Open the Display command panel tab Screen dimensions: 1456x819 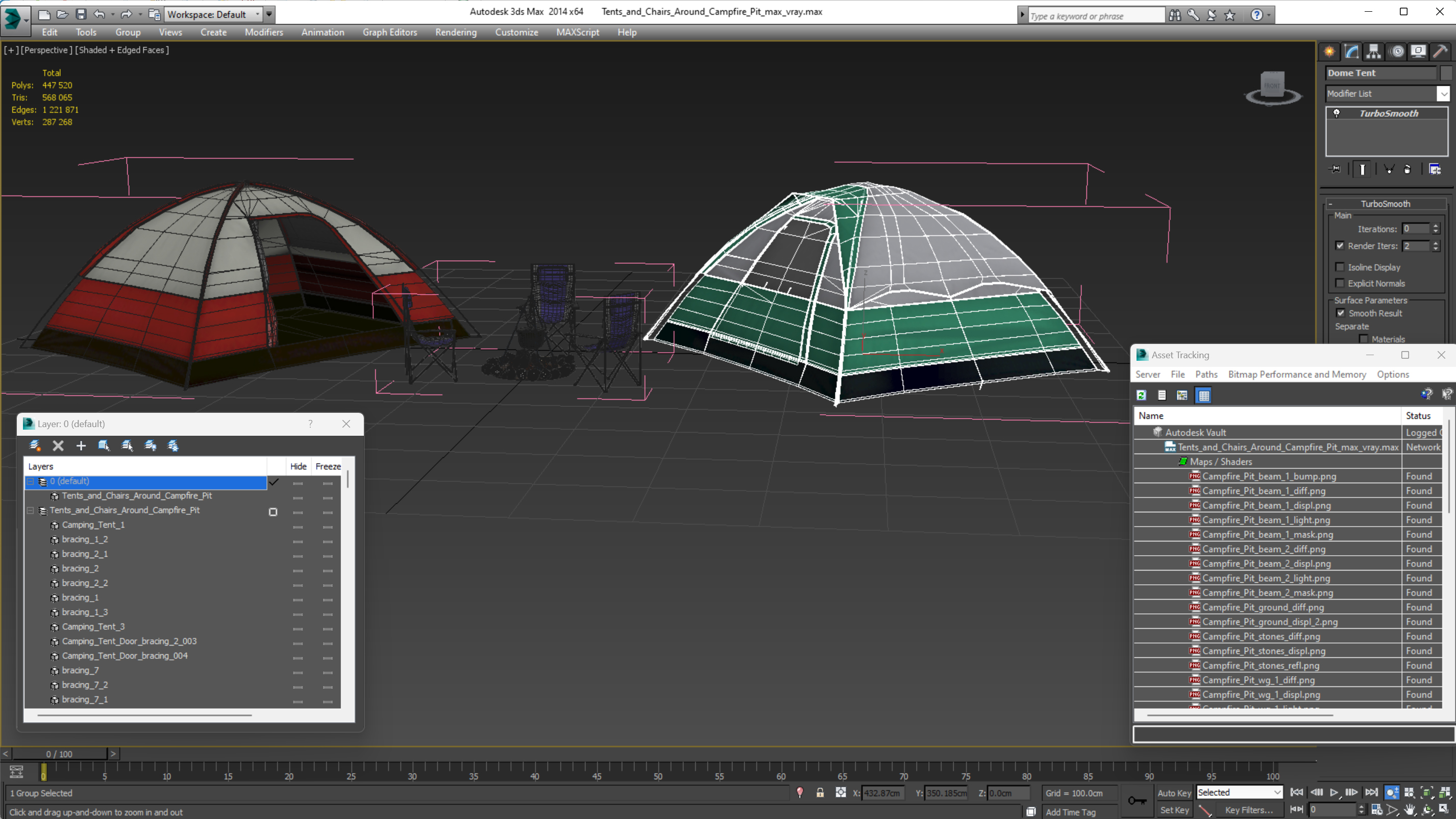[1418, 52]
